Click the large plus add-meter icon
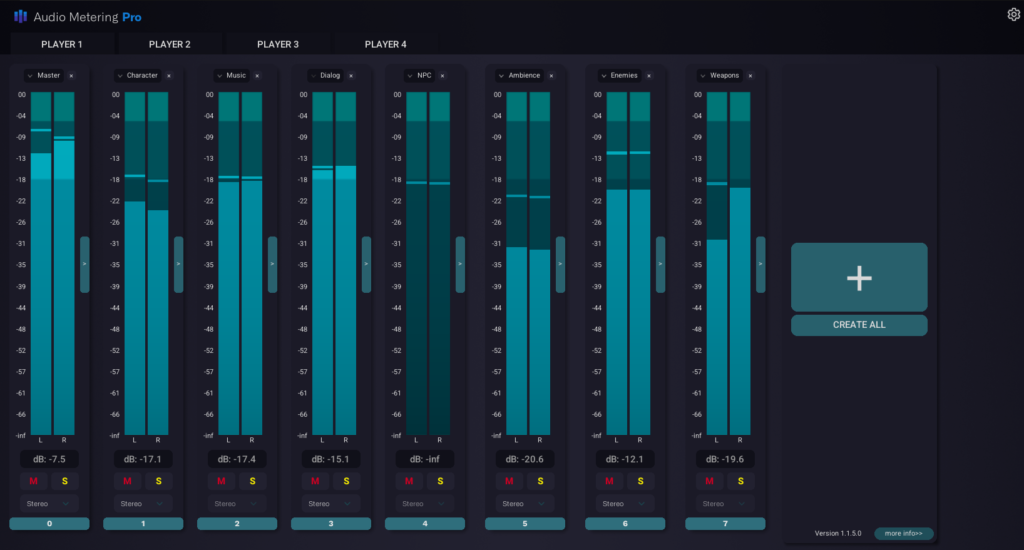 [859, 278]
